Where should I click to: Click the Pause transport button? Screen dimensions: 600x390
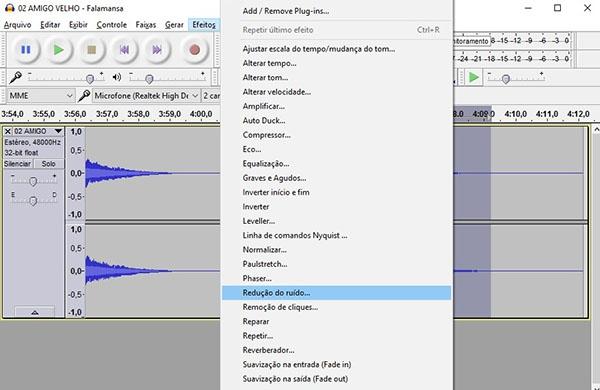pos(26,50)
